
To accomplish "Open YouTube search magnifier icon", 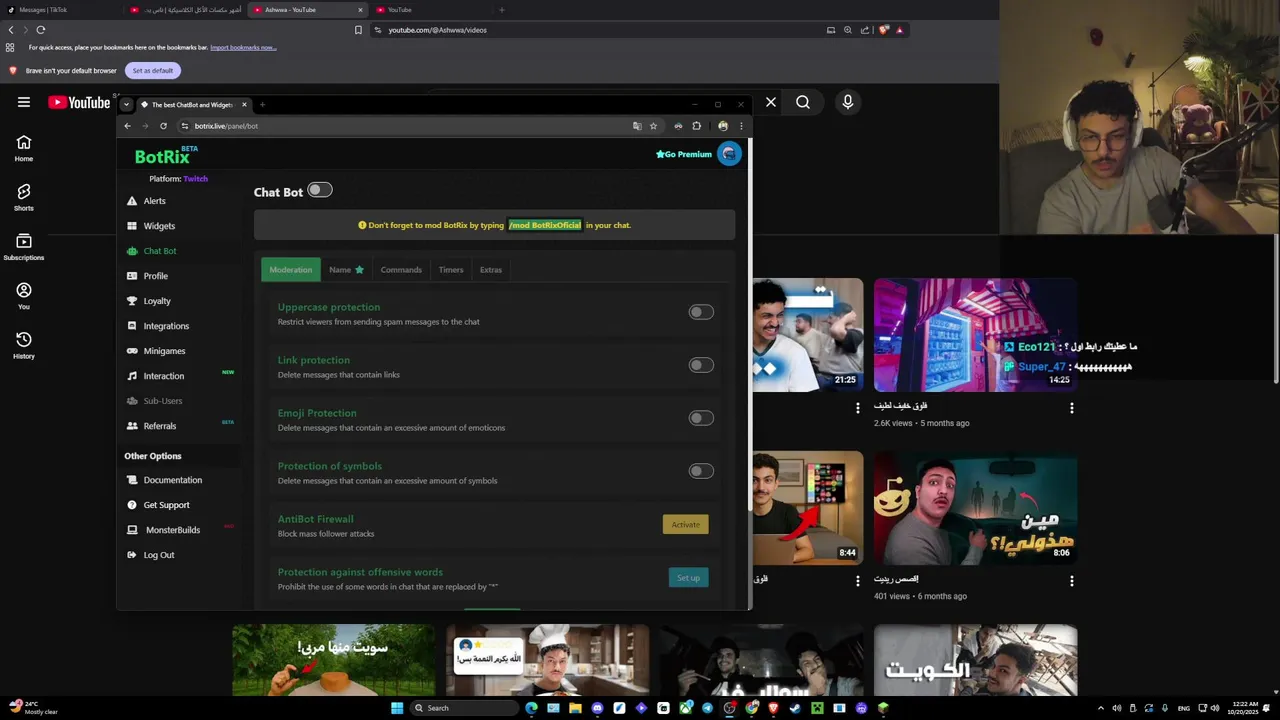I will [x=803, y=102].
